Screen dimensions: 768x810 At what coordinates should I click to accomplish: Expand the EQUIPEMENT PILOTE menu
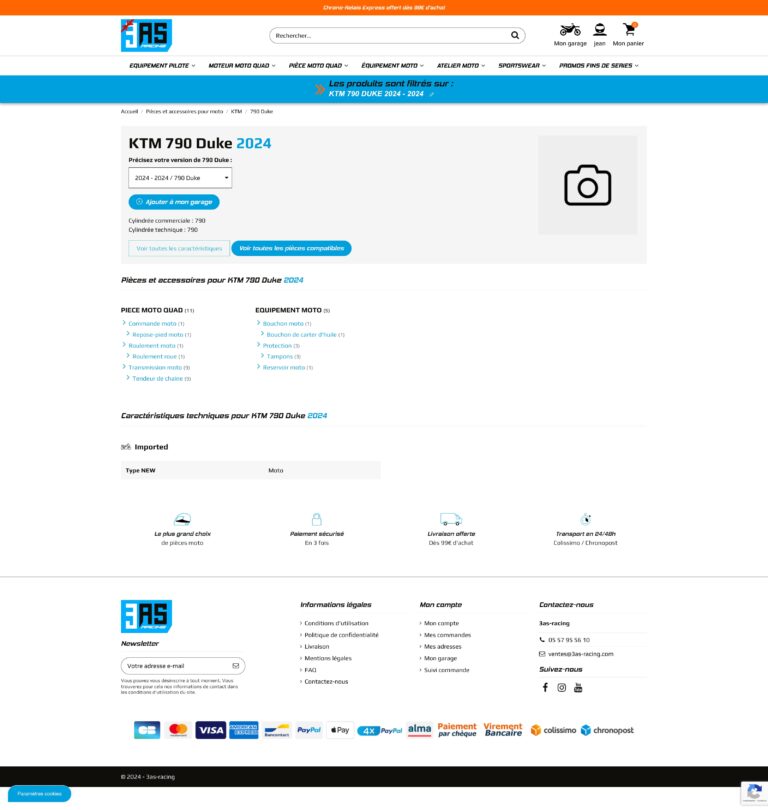click(162, 66)
